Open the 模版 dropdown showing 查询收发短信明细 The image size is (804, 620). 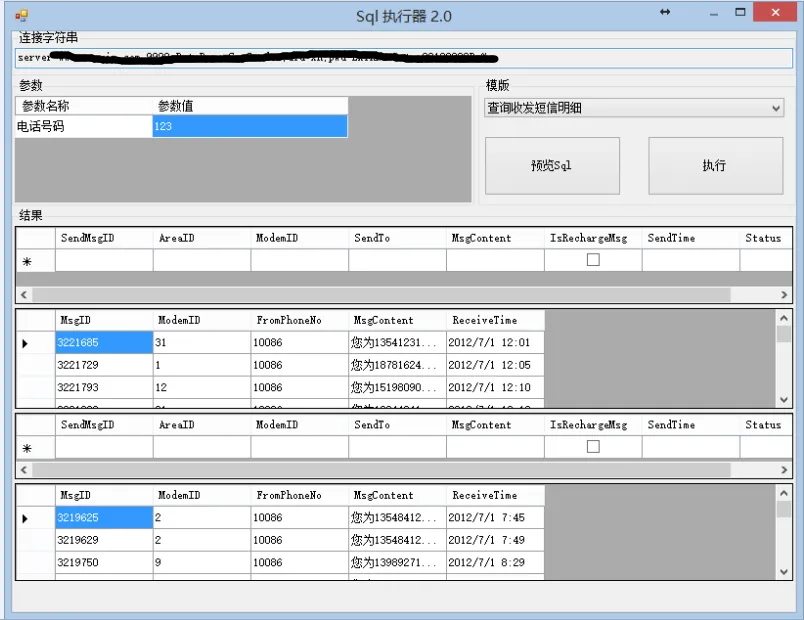[x=634, y=108]
